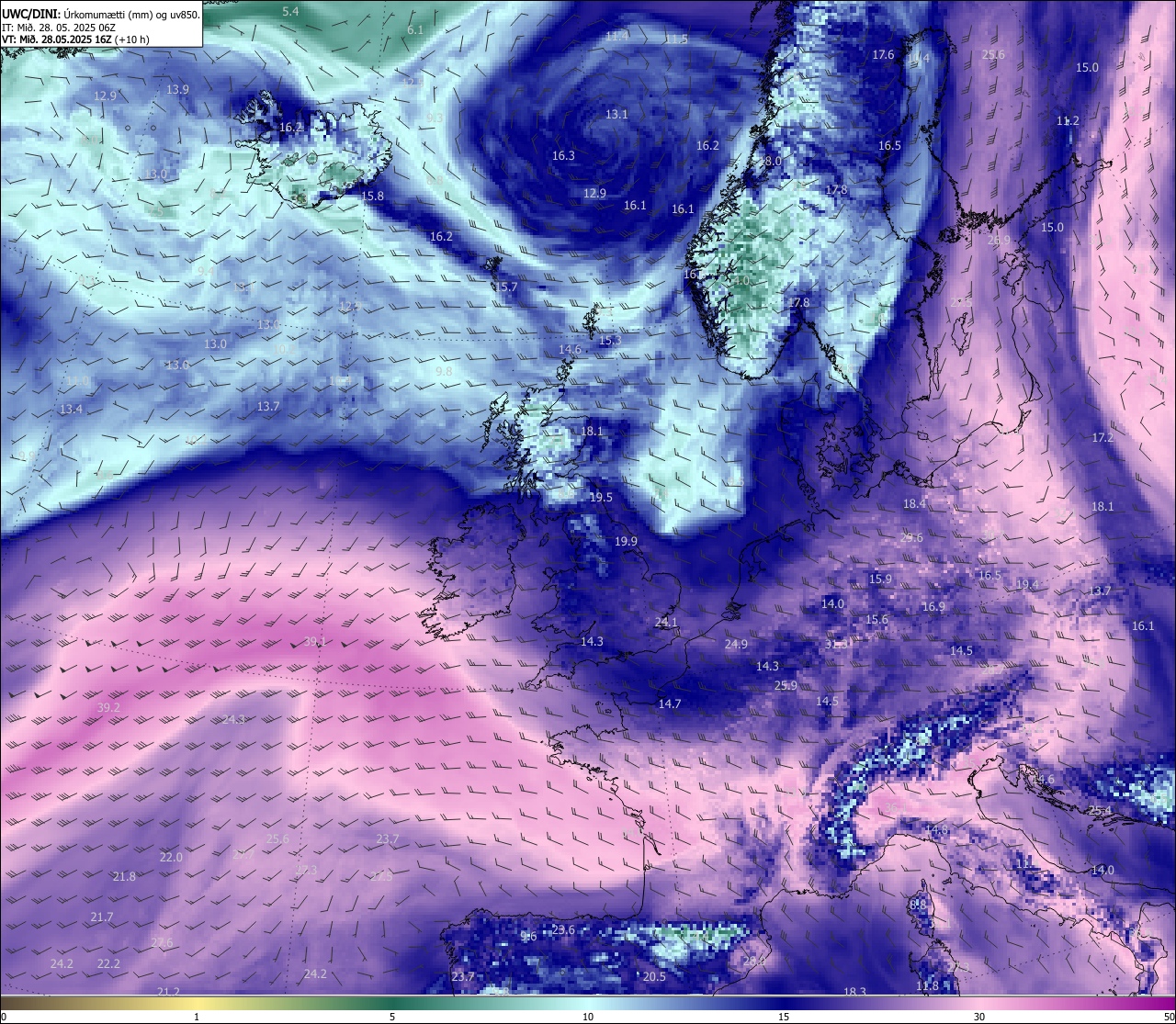Screen dimensions: 1176x1024
Task: Click the 11.5 value at the top
Action: click(x=677, y=39)
